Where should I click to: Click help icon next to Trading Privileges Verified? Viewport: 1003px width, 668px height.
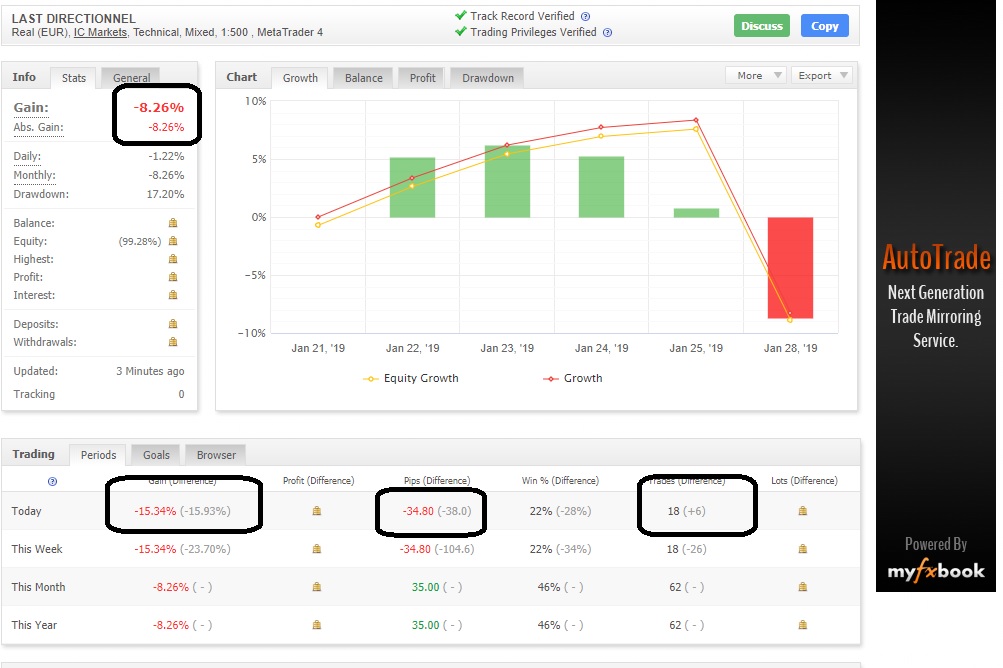pyautogui.click(x=608, y=33)
